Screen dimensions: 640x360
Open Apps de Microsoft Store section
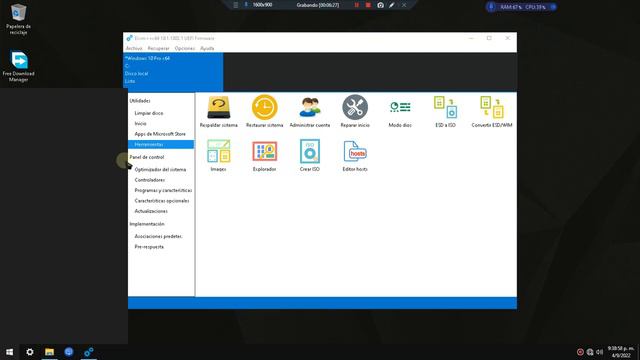coord(160,134)
